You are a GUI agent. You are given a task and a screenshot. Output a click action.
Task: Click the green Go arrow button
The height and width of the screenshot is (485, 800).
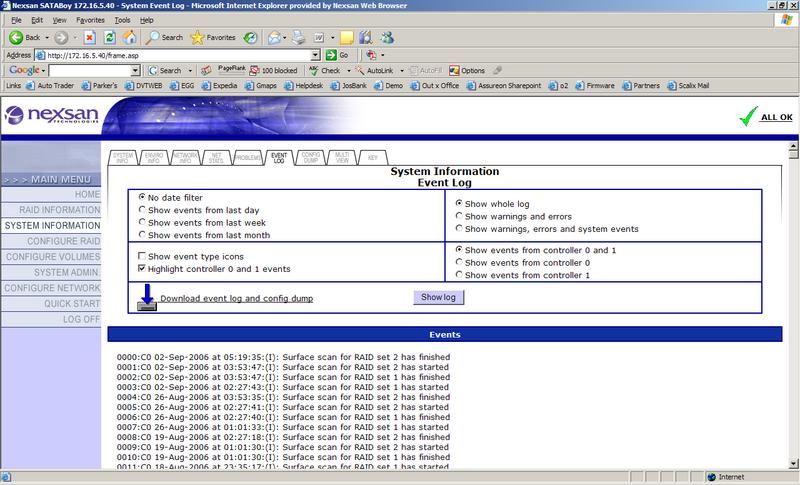click(x=331, y=55)
